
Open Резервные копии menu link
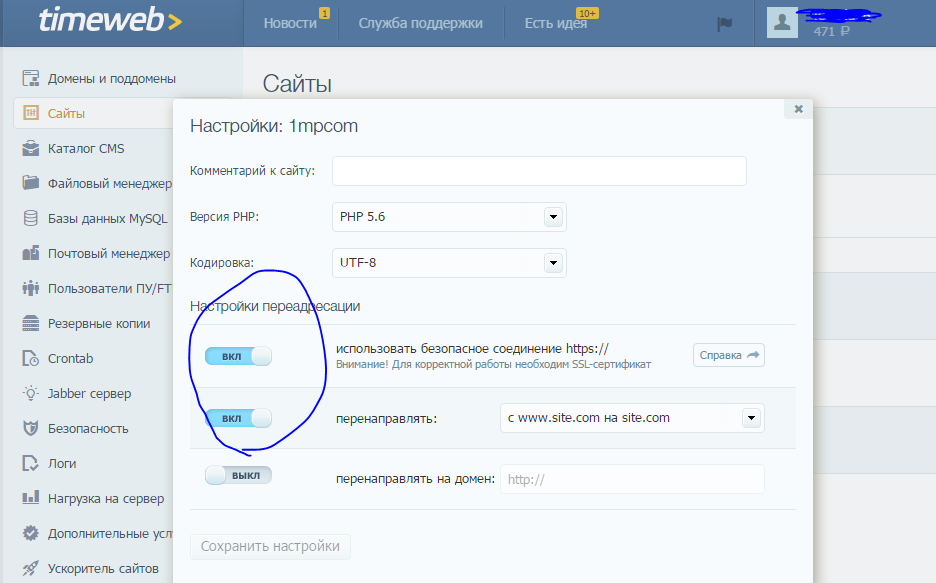[99, 323]
